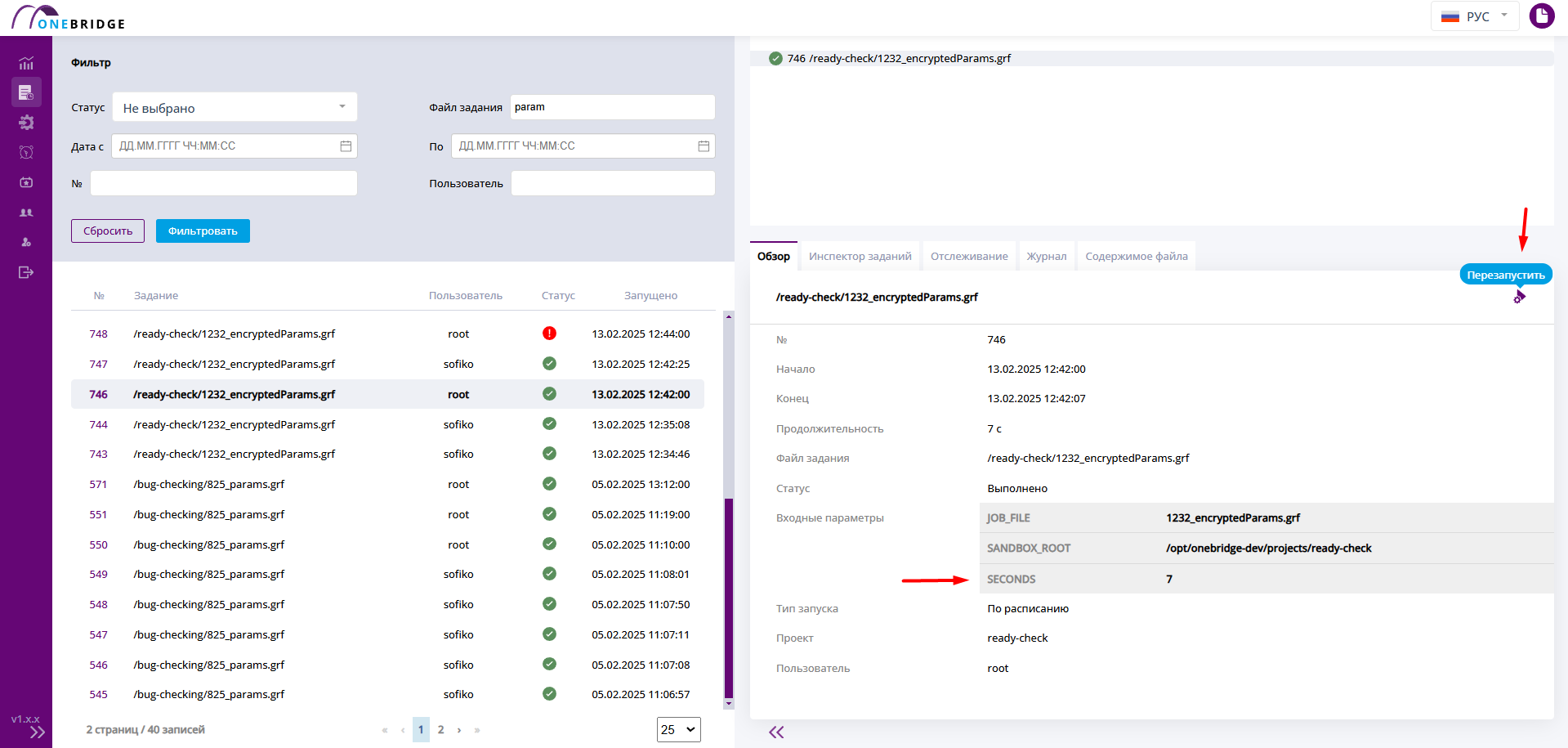Sort by the Запущено column header
This screenshot has height=748, width=1568.
point(650,295)
